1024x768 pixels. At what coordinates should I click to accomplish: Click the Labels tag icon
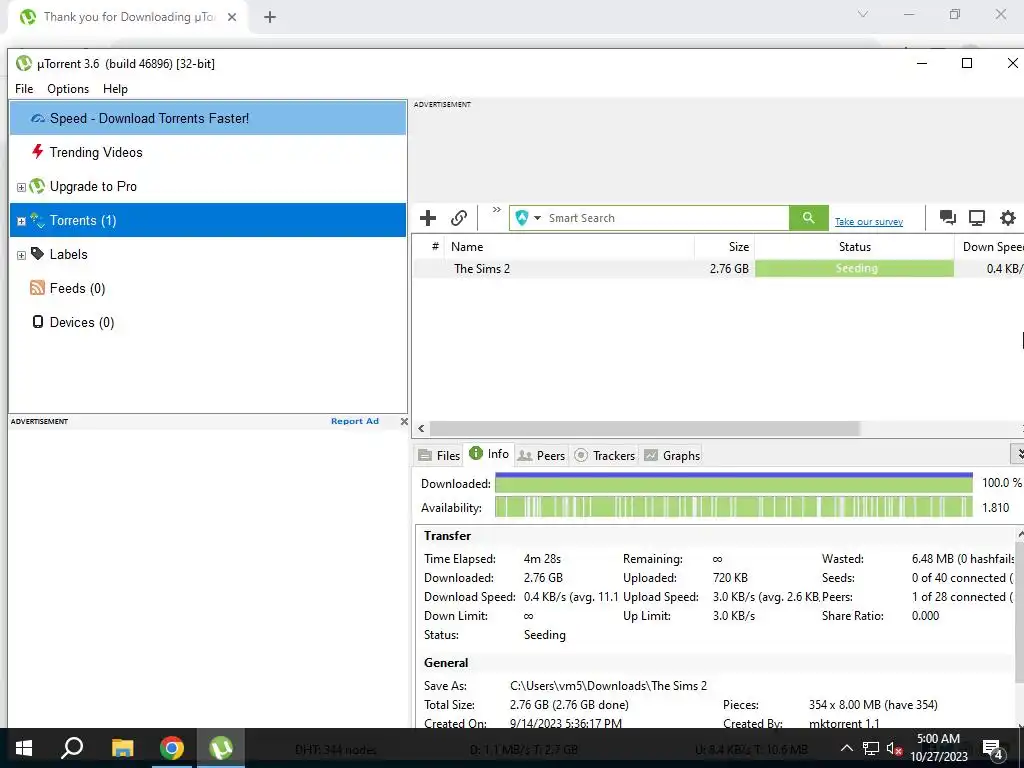[x=37, y=253]
